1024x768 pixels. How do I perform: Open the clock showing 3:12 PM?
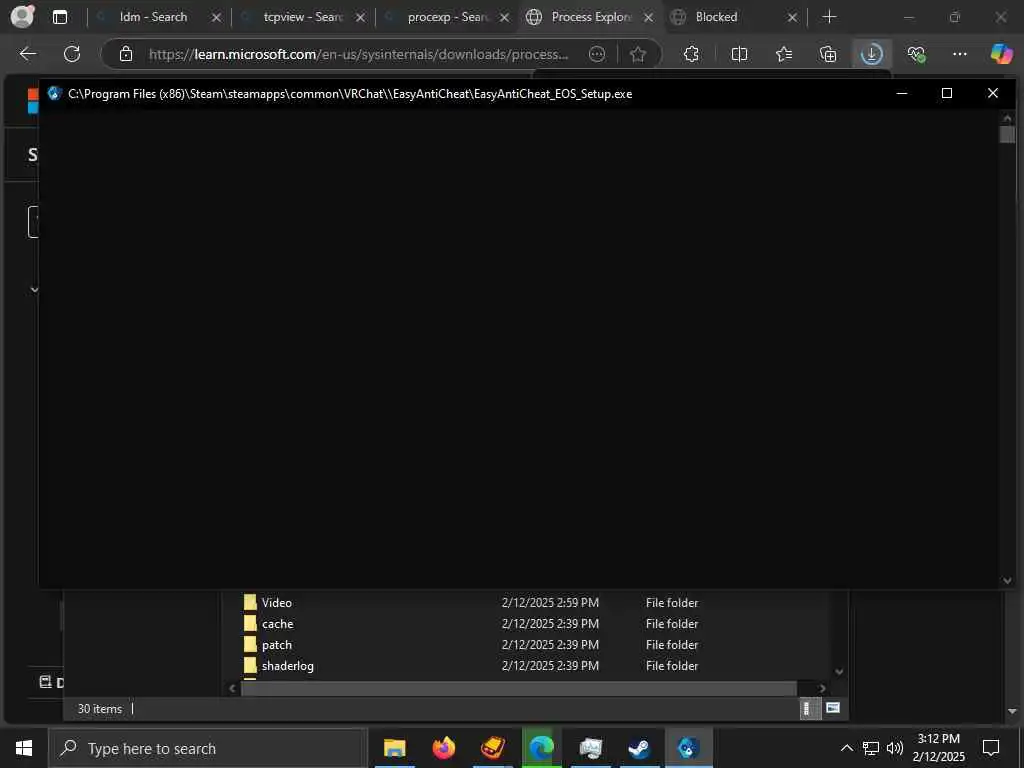click(938, 748)
